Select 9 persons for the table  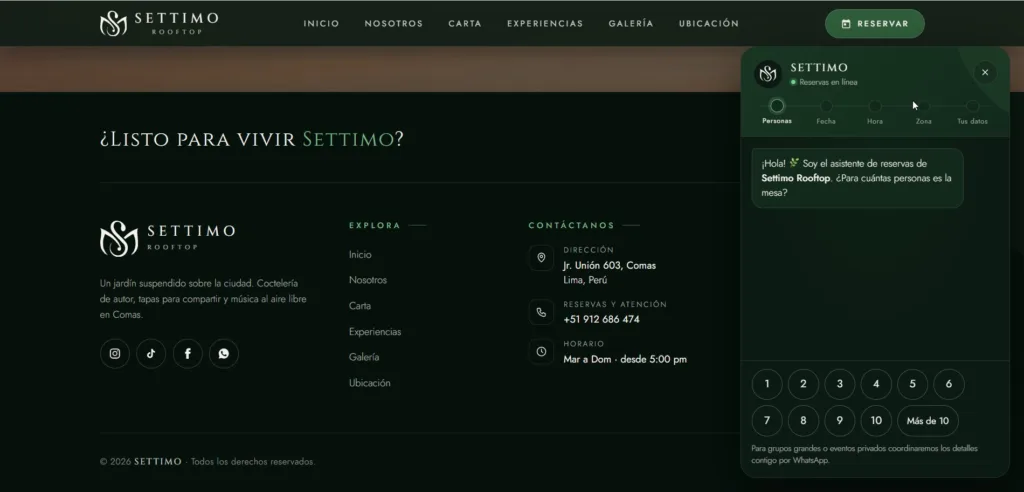pos(840,421)
